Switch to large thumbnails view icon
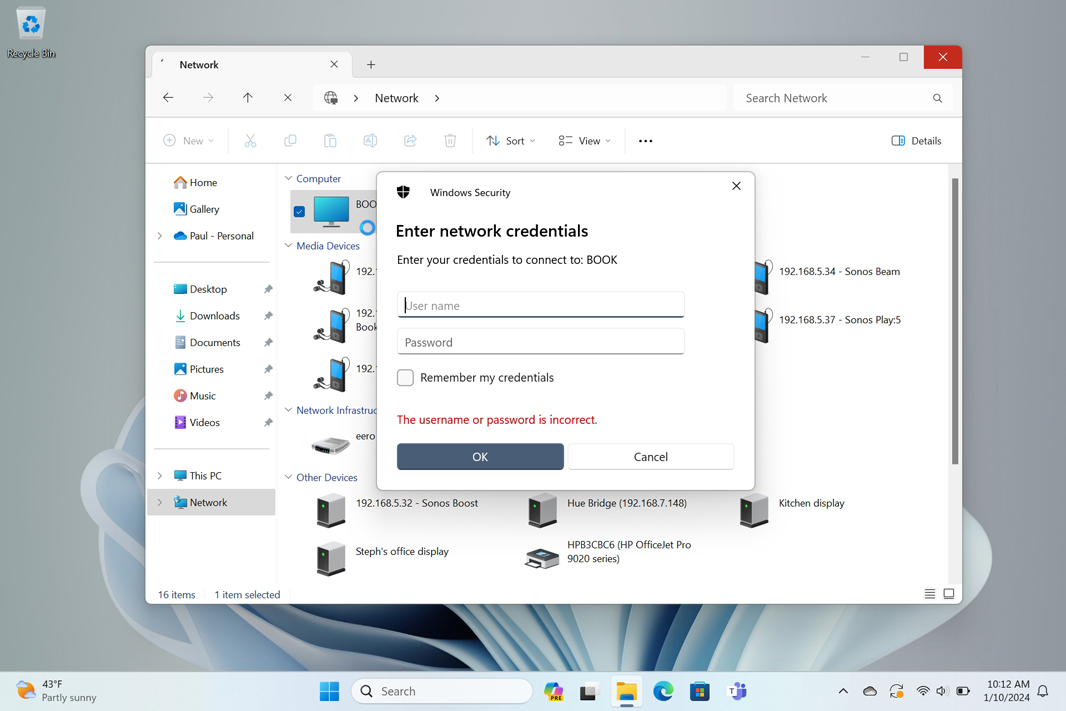This screenshot has height=711, width=1066. (x=949, y=594)
